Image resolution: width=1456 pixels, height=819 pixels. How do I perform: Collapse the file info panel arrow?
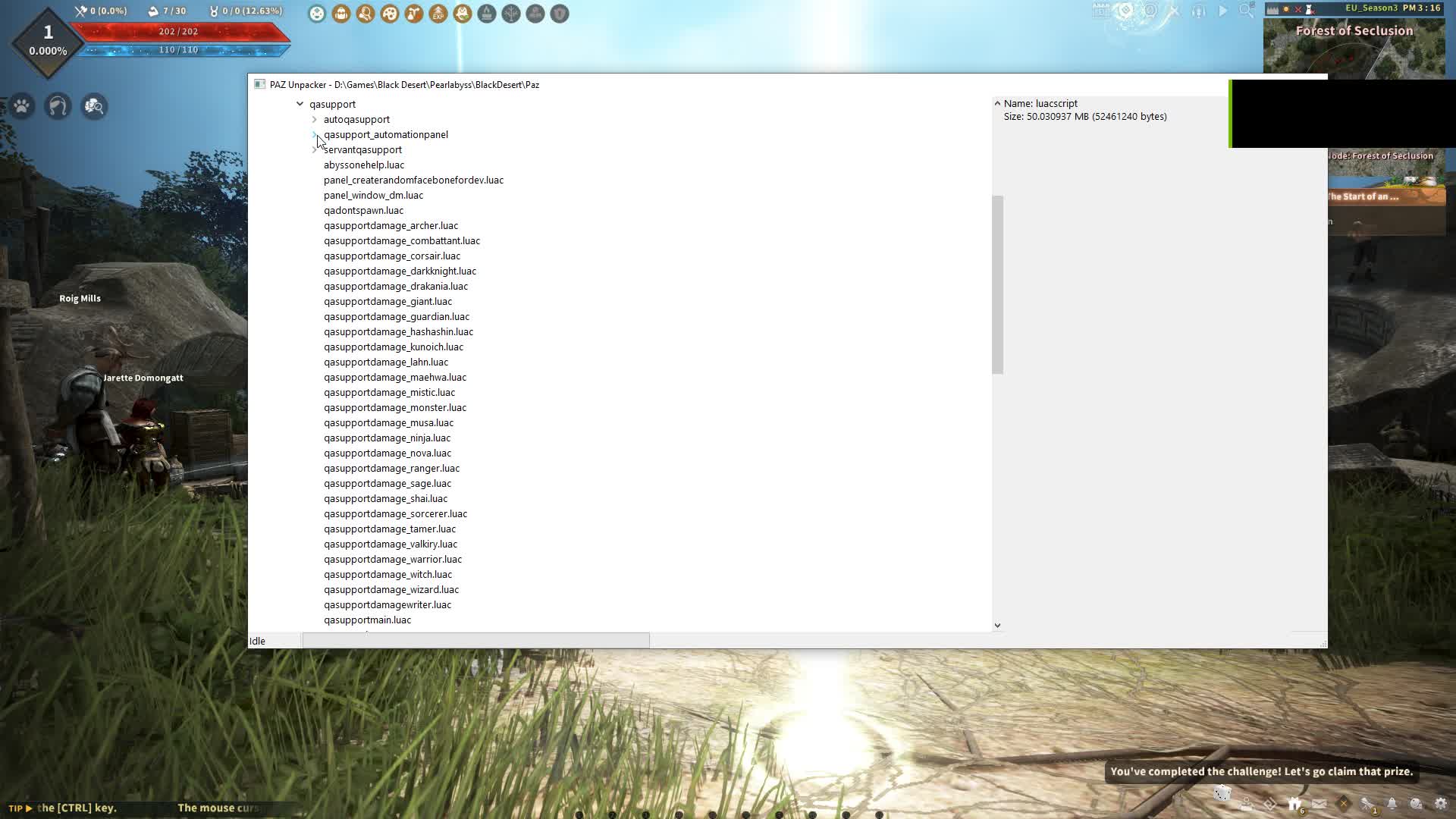click(x=997, y=103)
